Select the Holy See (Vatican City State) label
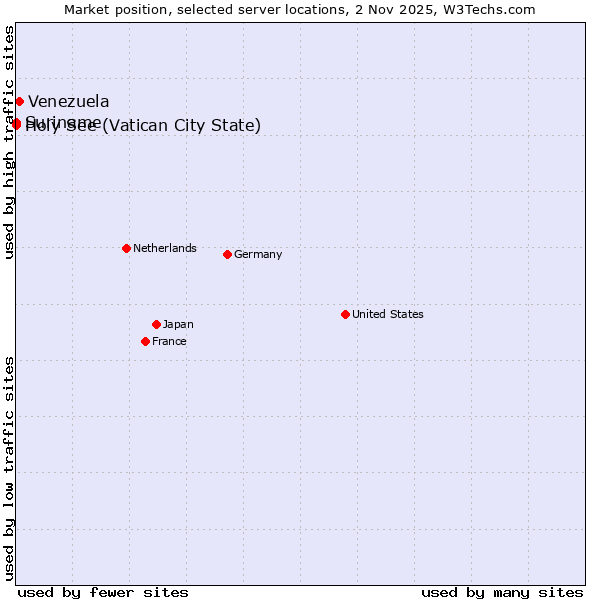This screenshot has height=600, width=600. point(160,126)
